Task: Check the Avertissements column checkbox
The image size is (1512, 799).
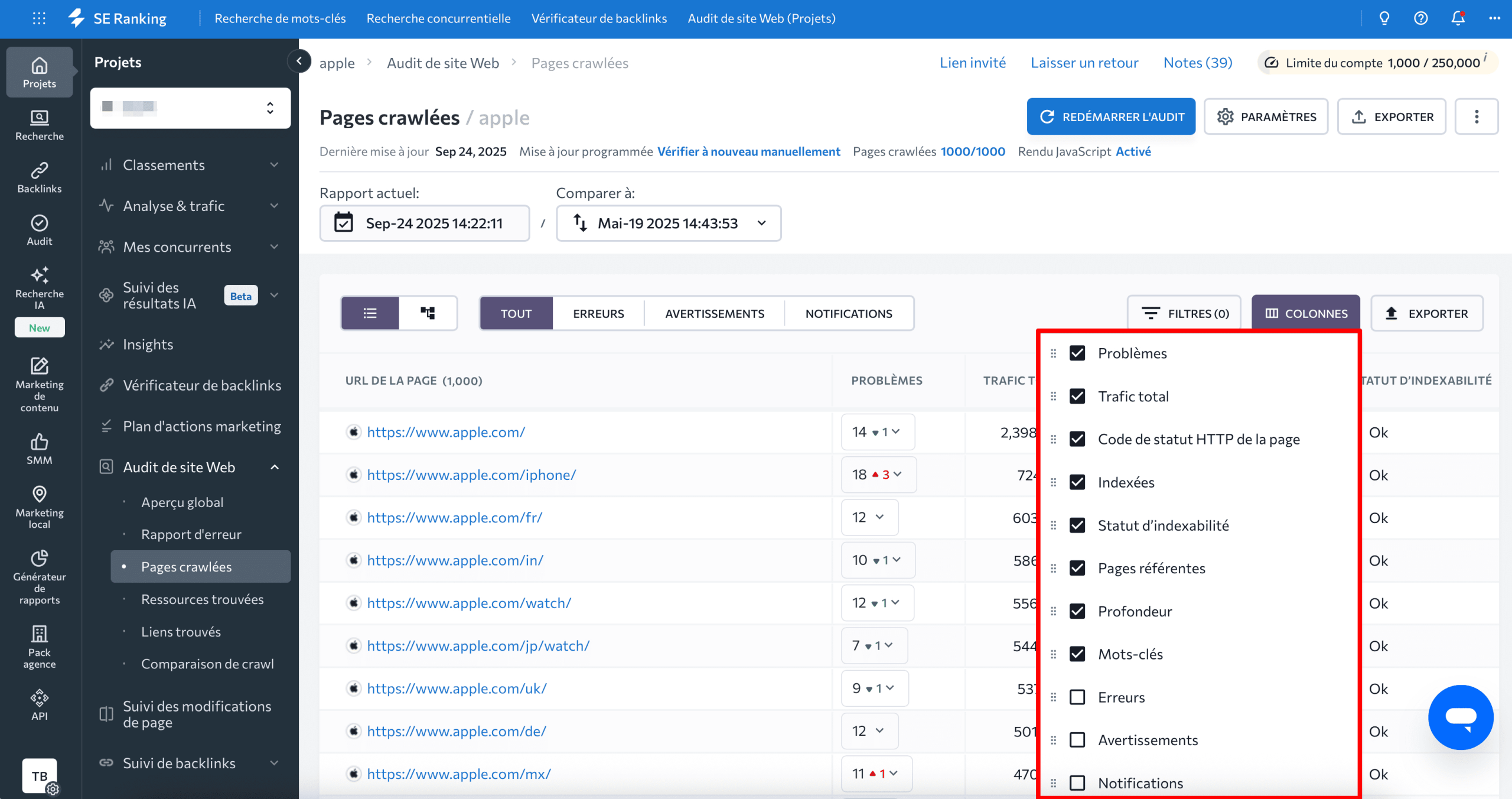Action: coord(1077,740)
